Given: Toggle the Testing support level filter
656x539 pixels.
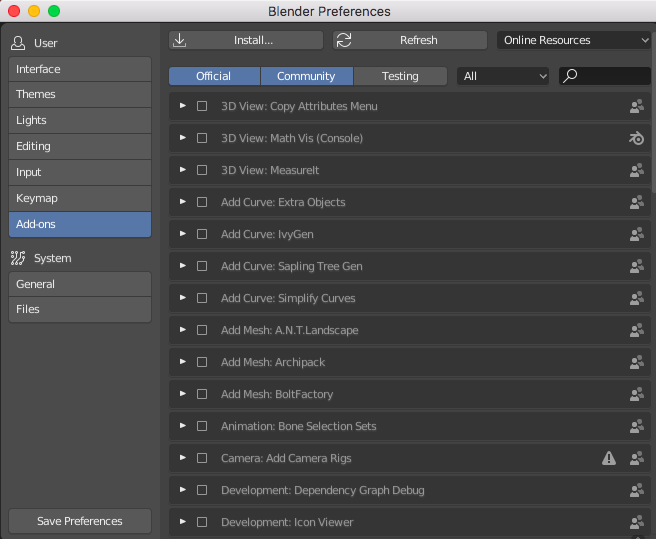Looking at the screenshot, I should [x=400, y=76].
